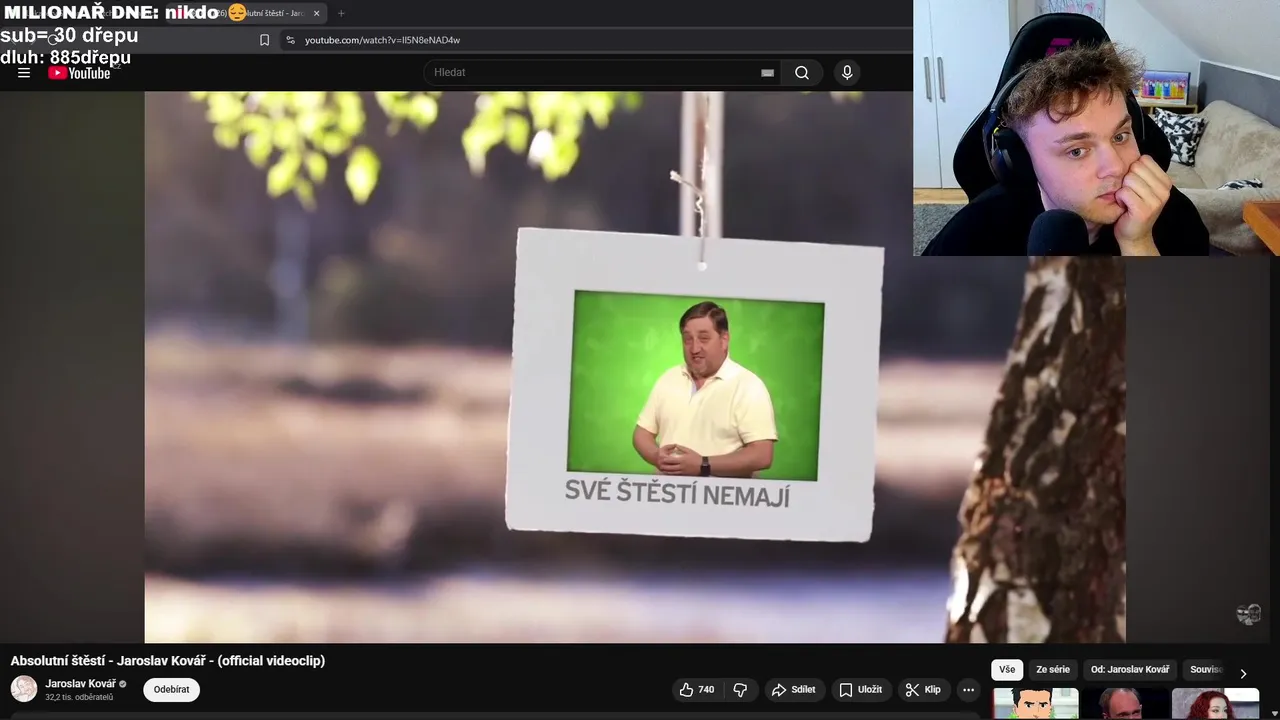
Task: Click the youtube.com URL address bar
Action: [x=382, y=40]
